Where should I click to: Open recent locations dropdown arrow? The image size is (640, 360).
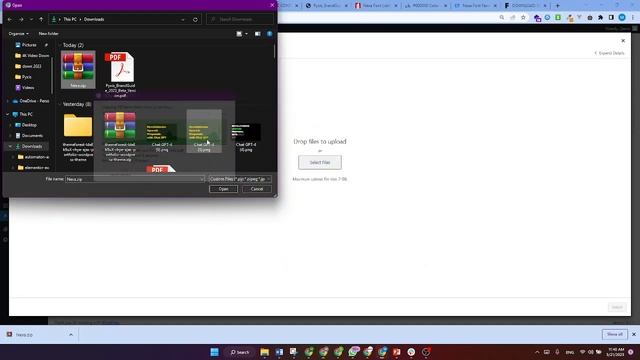(x=31, y=19)
